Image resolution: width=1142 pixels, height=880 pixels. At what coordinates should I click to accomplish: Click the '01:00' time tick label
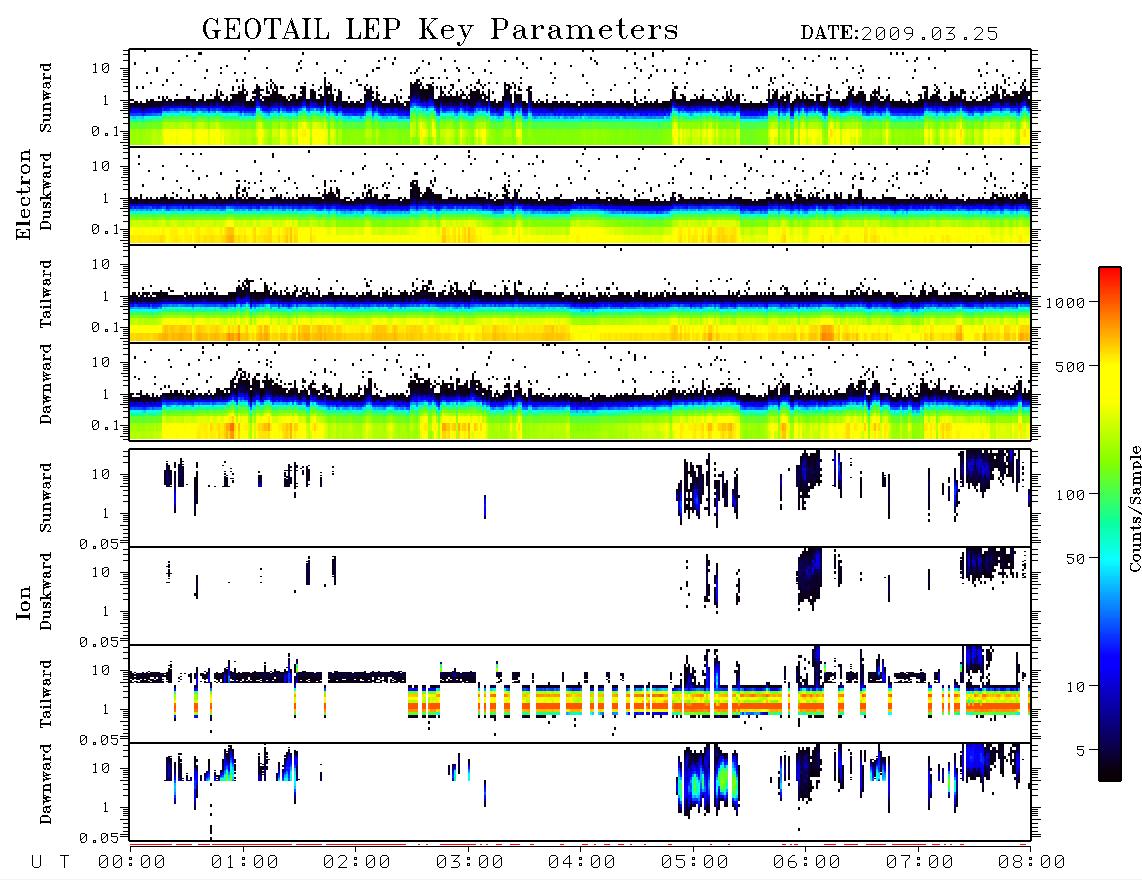(x=245, y=862)
